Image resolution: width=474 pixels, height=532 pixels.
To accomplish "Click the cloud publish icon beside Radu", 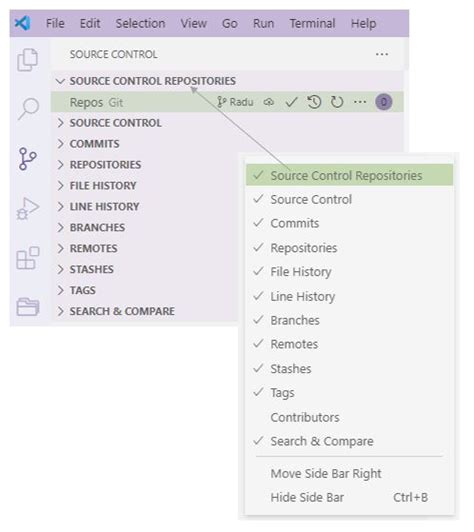I will [x=269, y=102].
